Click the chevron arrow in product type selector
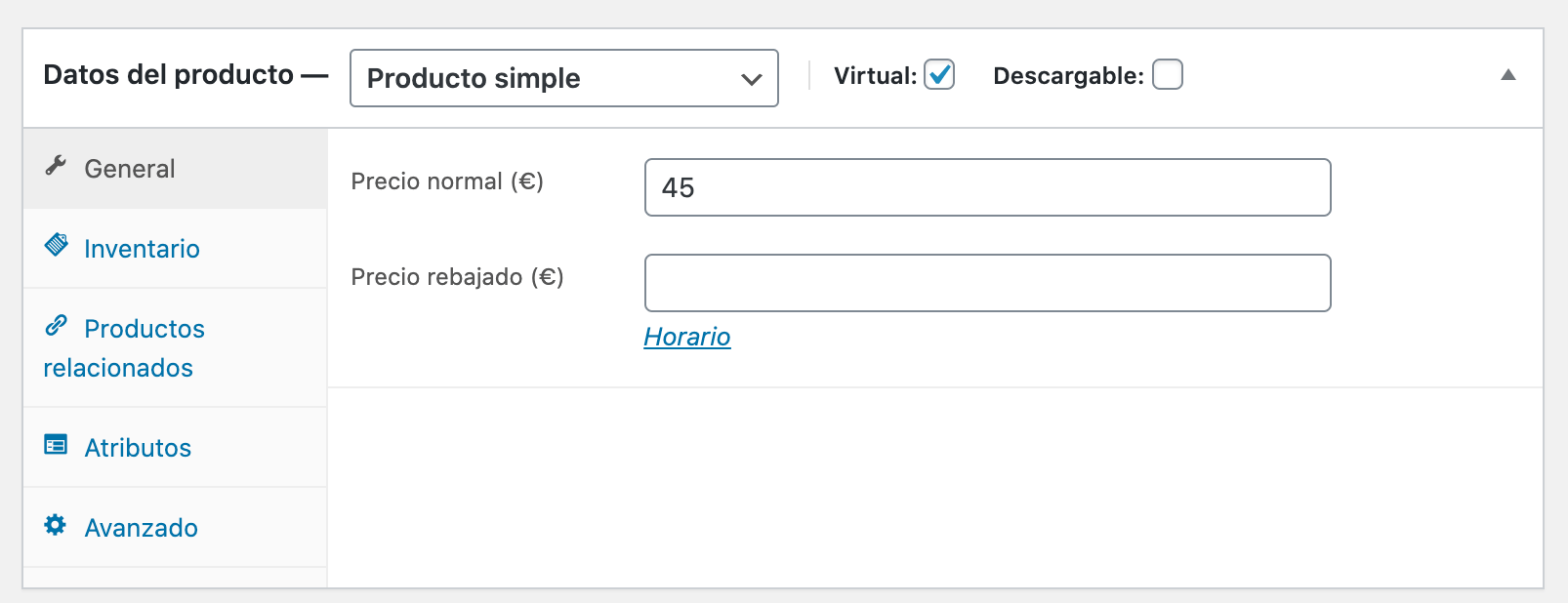The height and width of the screenshot is (603, 1568). pos(751,79)
